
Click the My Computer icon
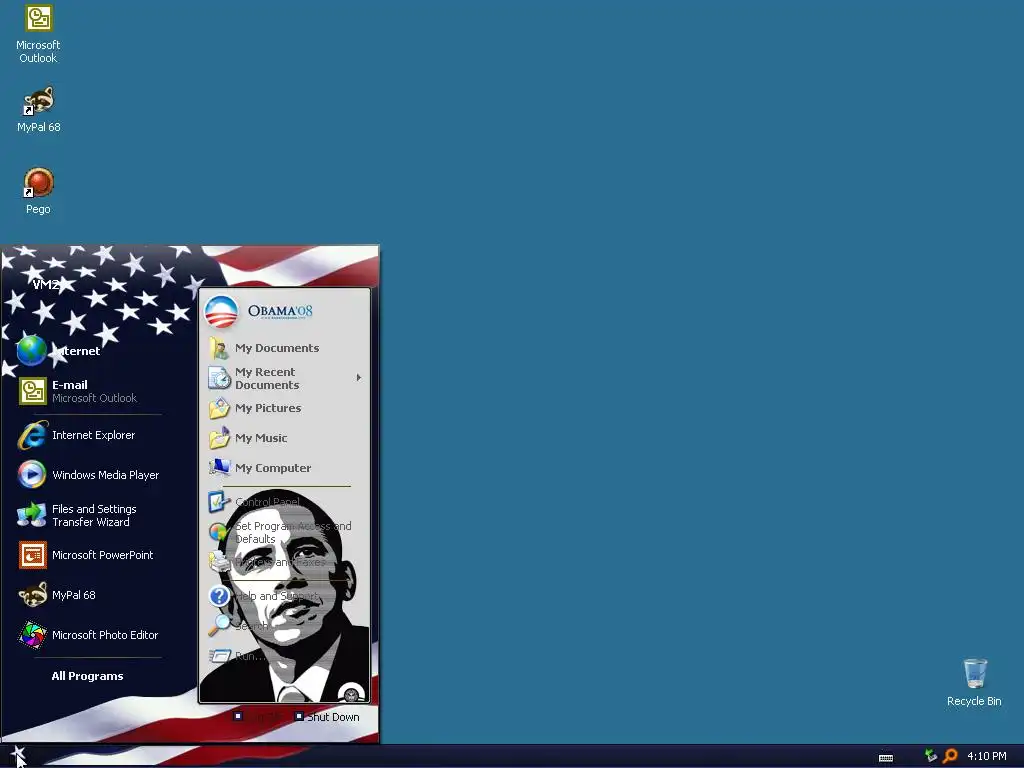point(219,468)
